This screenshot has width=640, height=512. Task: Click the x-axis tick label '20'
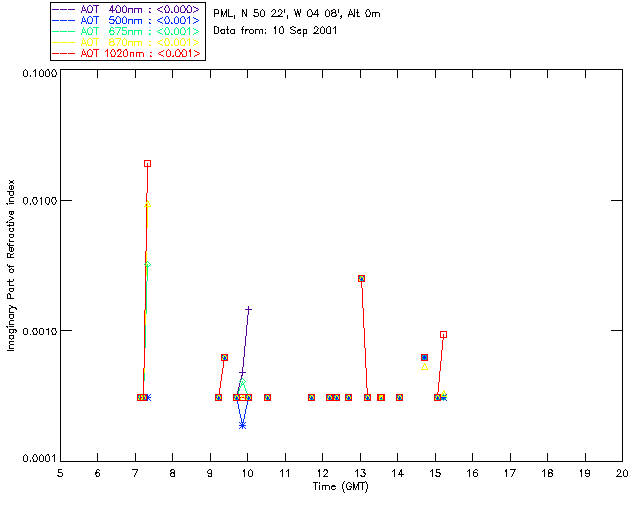click(622, 473)
